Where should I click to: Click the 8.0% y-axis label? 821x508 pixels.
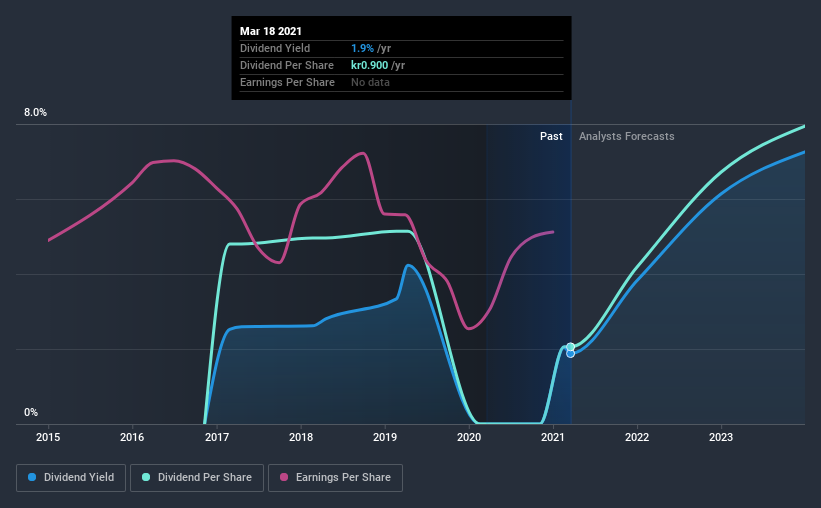tap(35, 113)
